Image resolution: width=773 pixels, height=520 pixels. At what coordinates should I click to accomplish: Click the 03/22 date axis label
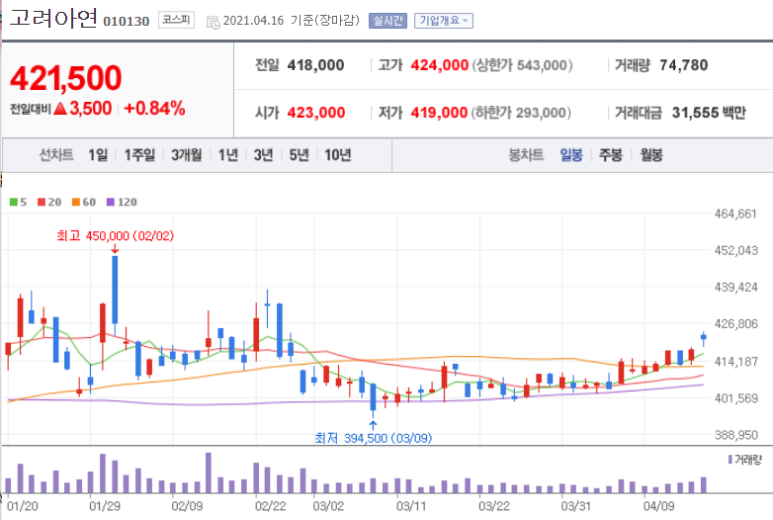coord(494,506)
